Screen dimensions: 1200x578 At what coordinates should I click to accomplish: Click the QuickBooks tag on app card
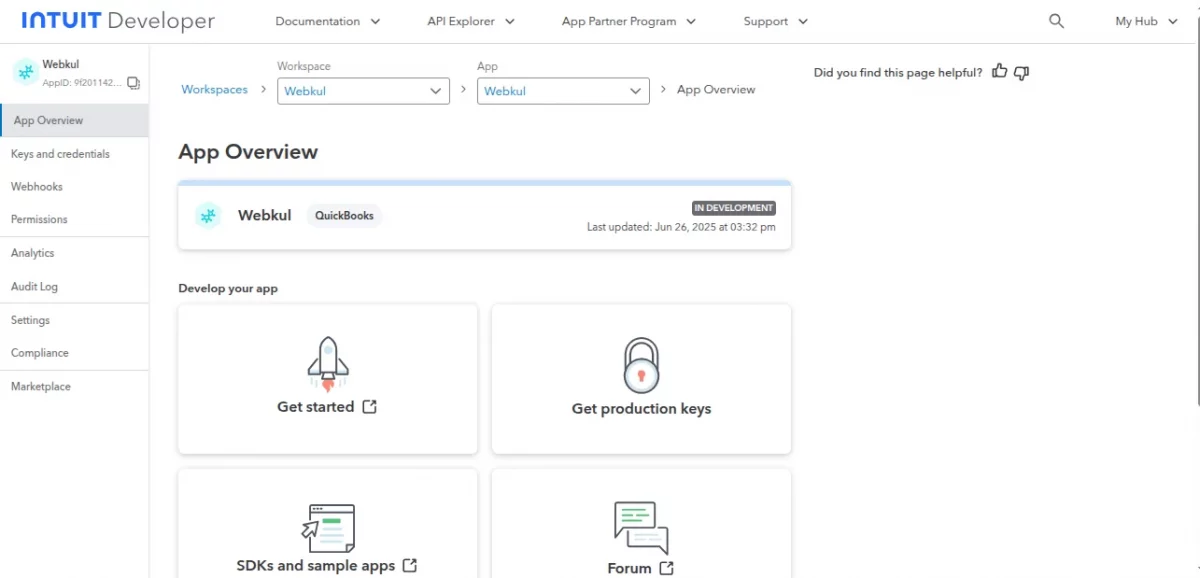(x=344, y=215)
